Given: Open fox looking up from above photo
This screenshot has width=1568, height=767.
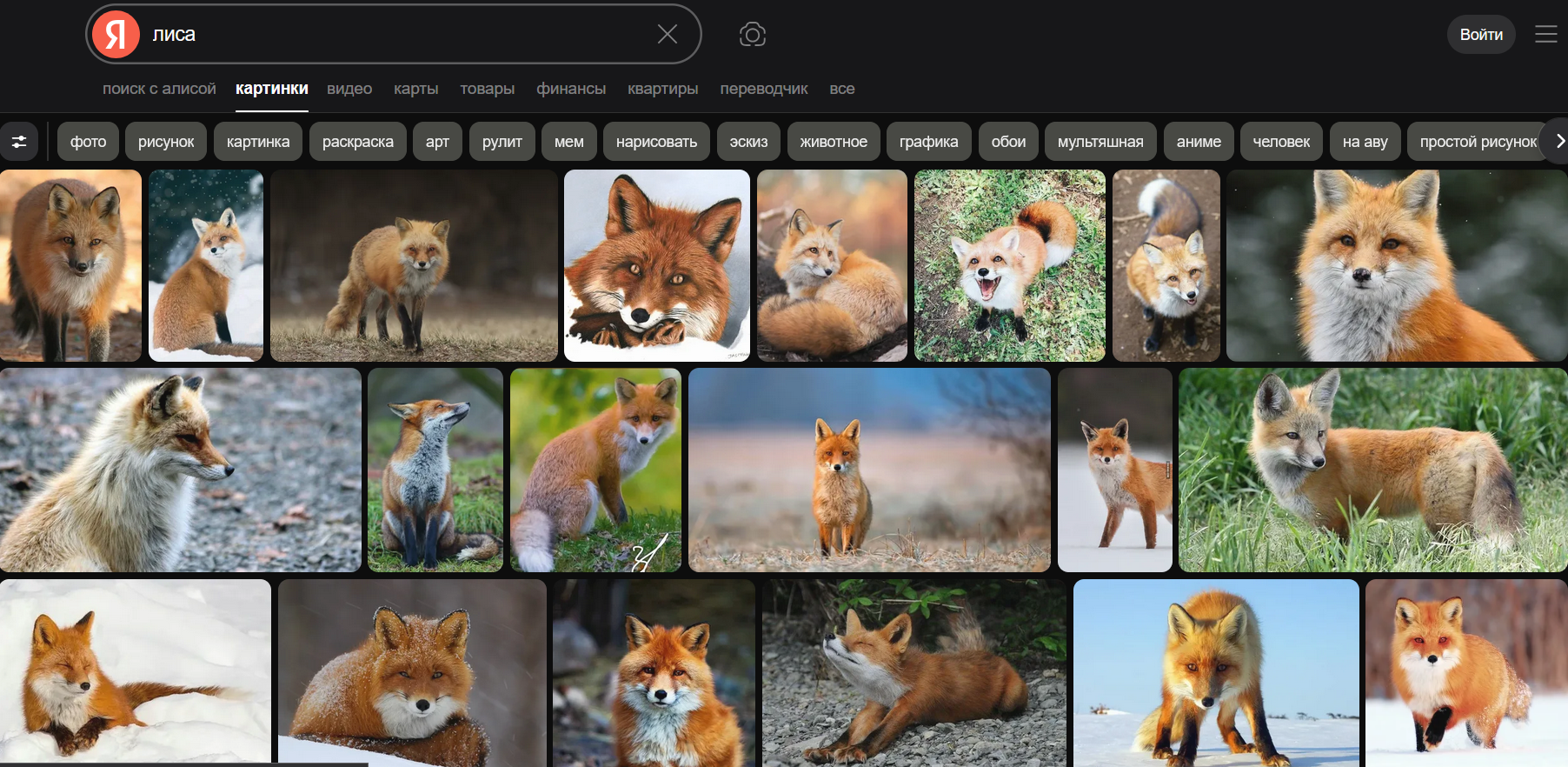Looking at the screenshot, I should point(1166,265).
